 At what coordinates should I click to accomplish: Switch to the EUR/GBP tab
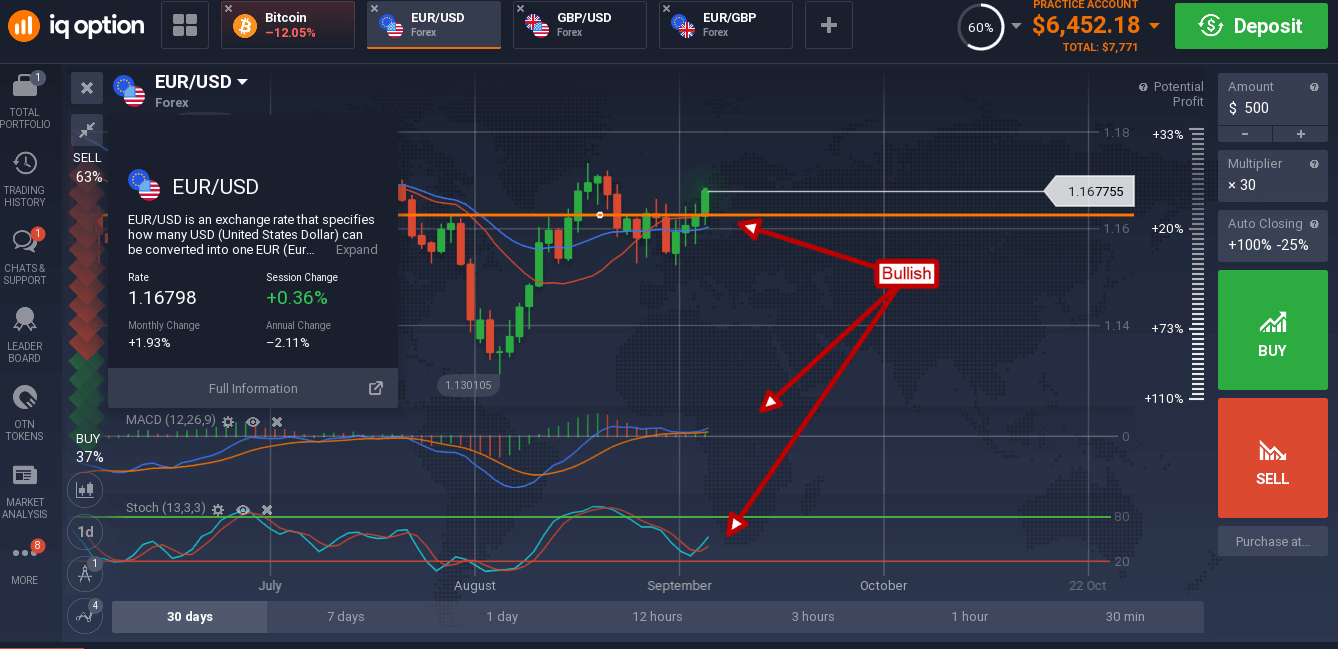tap(726, 25)
